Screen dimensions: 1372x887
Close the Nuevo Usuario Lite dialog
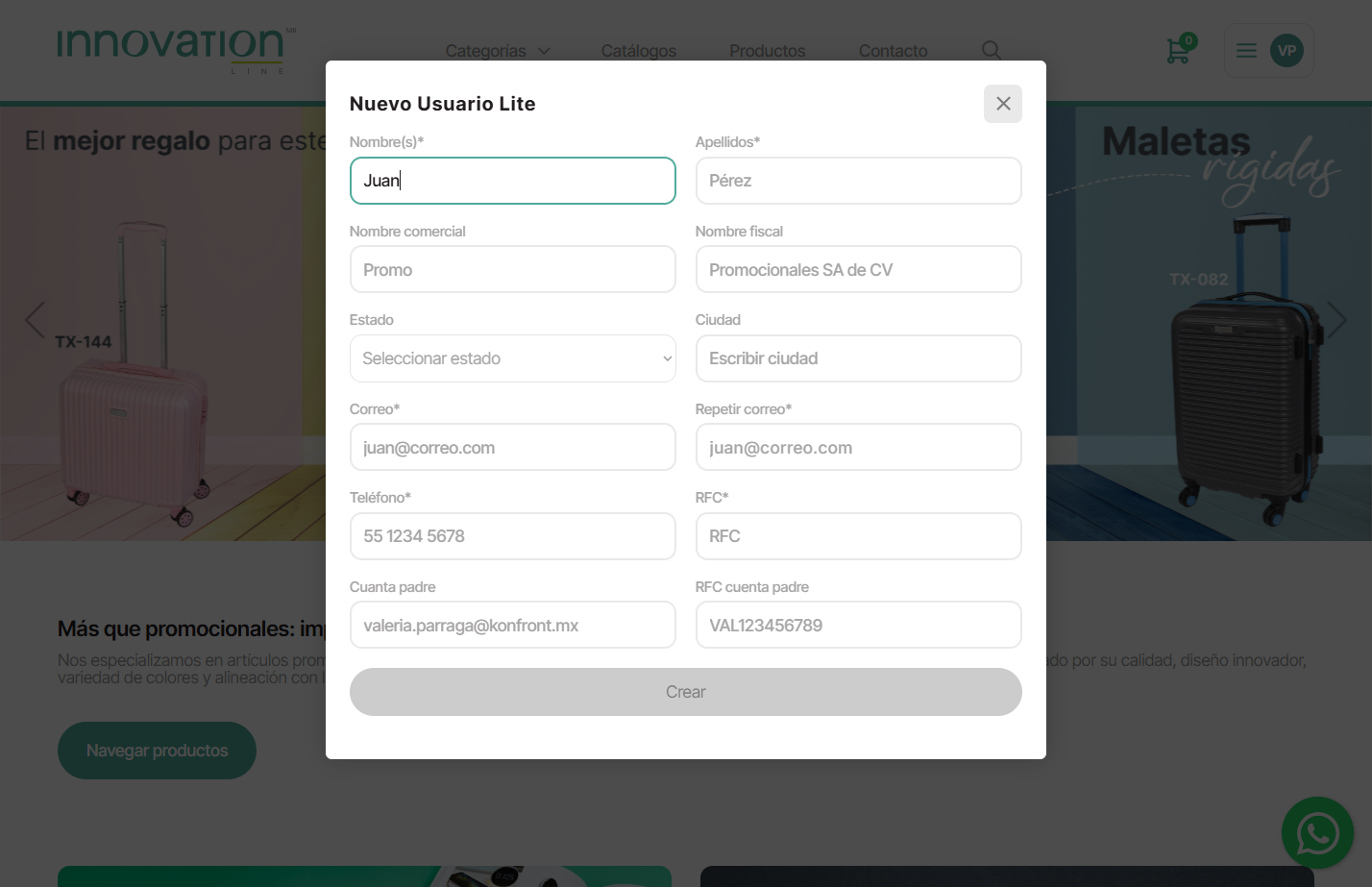pyautogui.click(x=1002, y=104)
